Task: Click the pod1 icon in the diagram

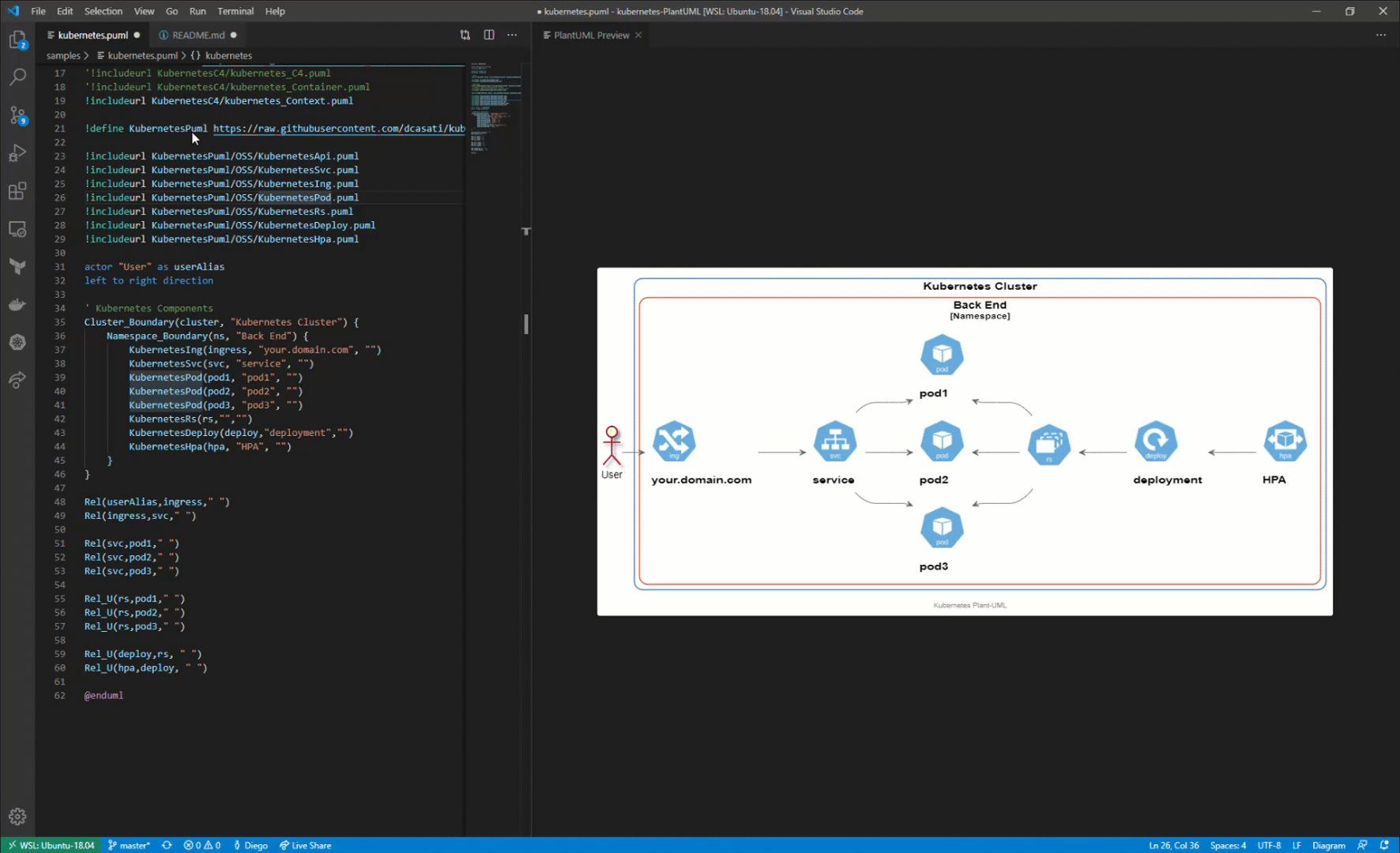Action: (942, 355)
